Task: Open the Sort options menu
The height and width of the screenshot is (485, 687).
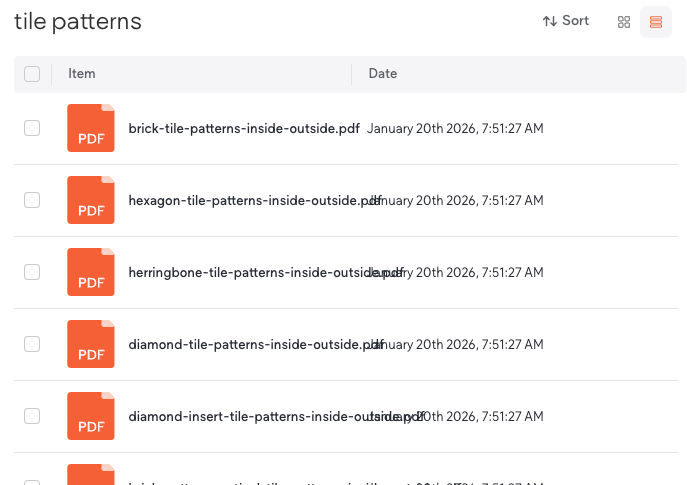Action: pyautogui.click(x=566, y=21)
